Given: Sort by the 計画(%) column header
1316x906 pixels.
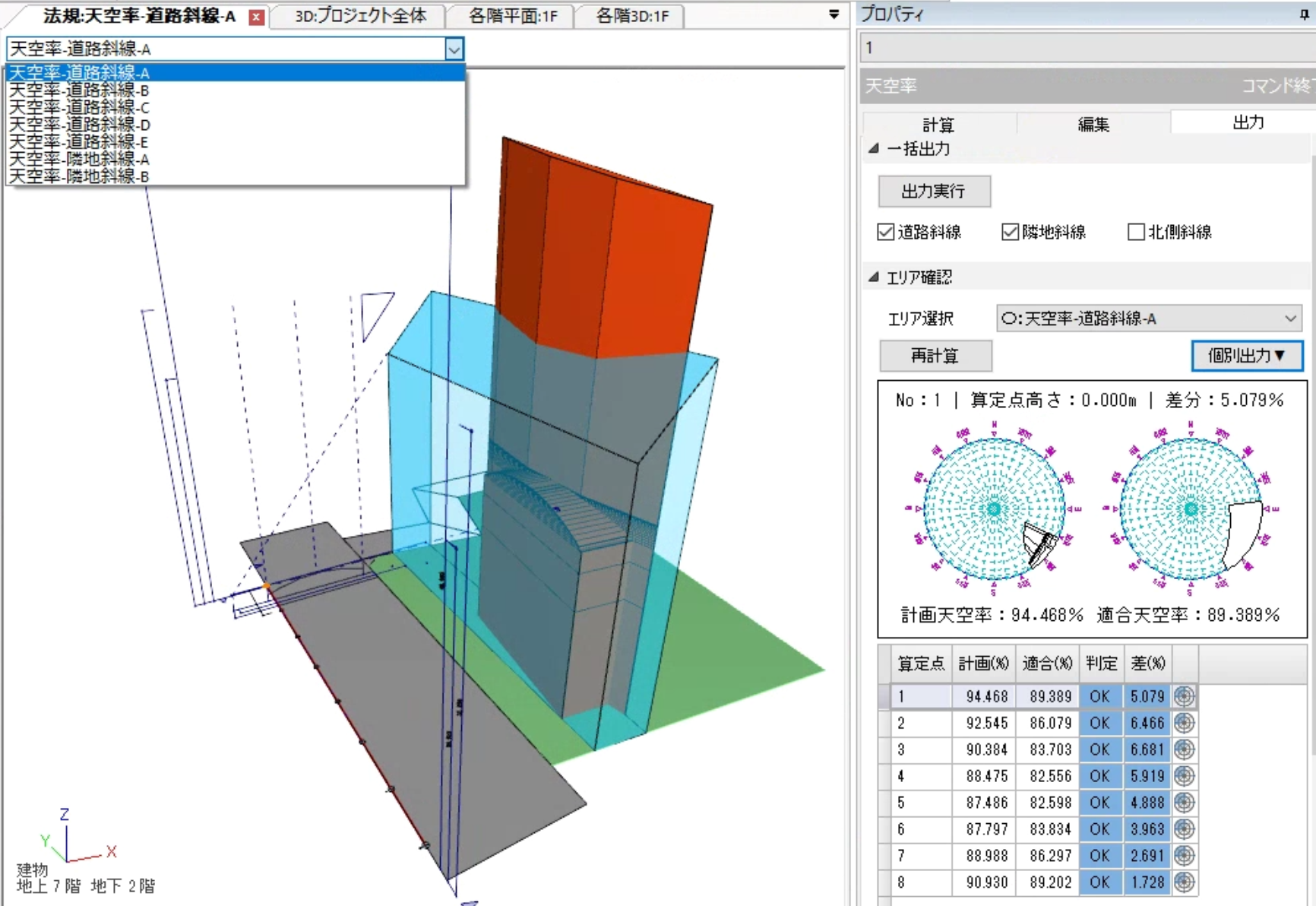Looking at the screenshot, I should coord(984,664).
